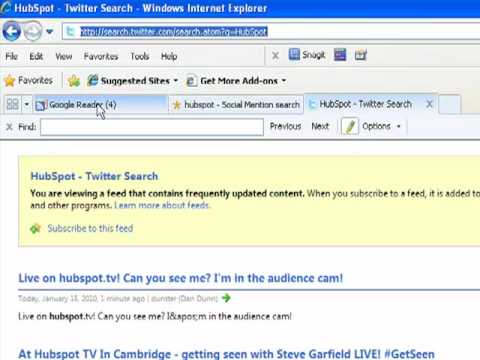
Task: Open the View menu
Action: [64, 56]
